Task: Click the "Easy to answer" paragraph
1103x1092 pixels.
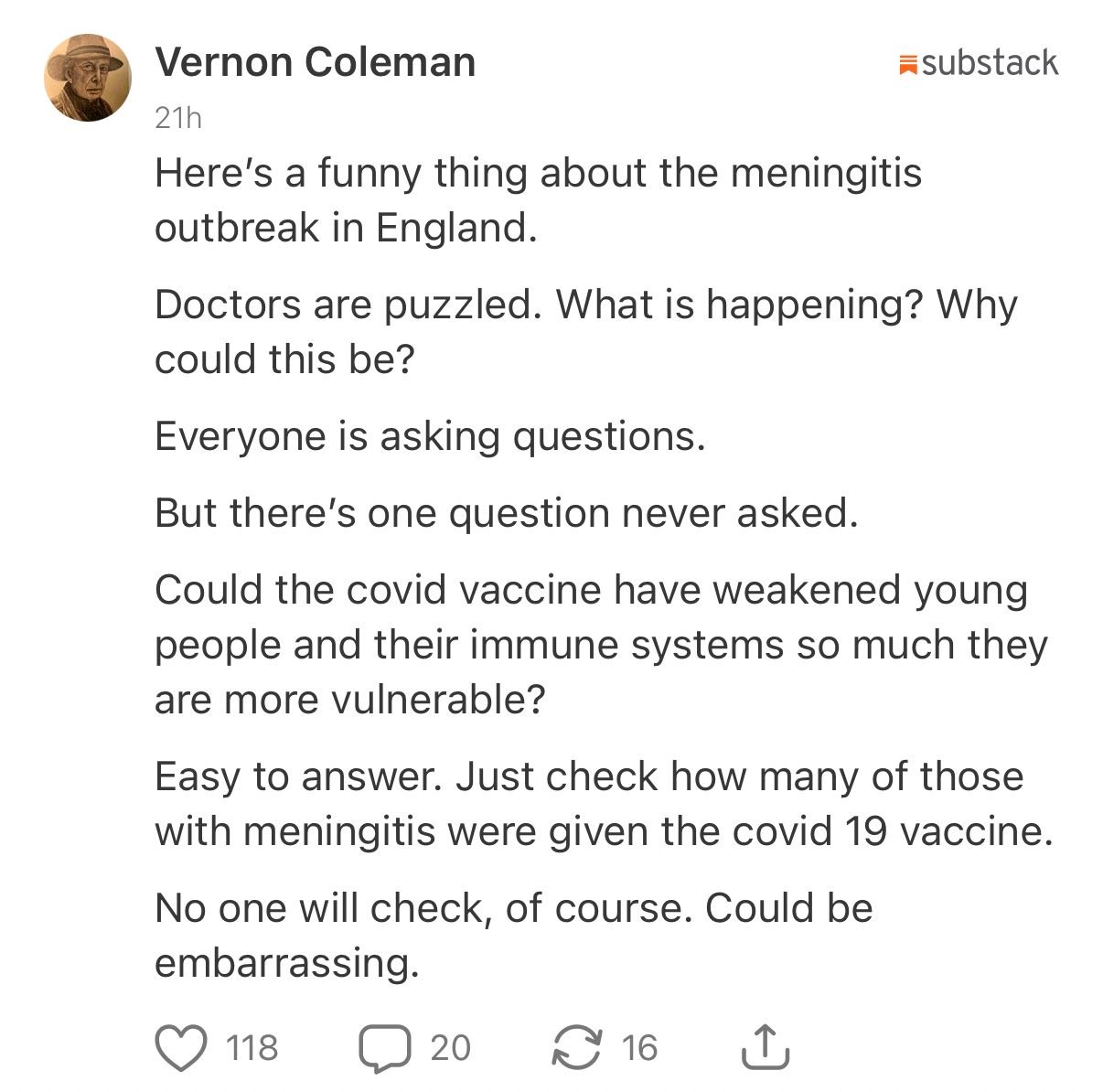Action: pos(604,804)
